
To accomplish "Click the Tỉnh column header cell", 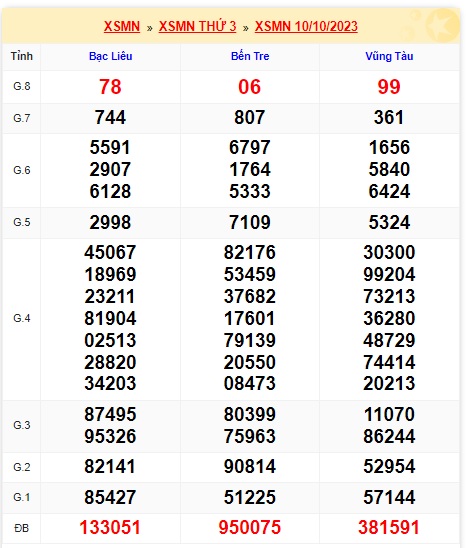I will point(22,56).
